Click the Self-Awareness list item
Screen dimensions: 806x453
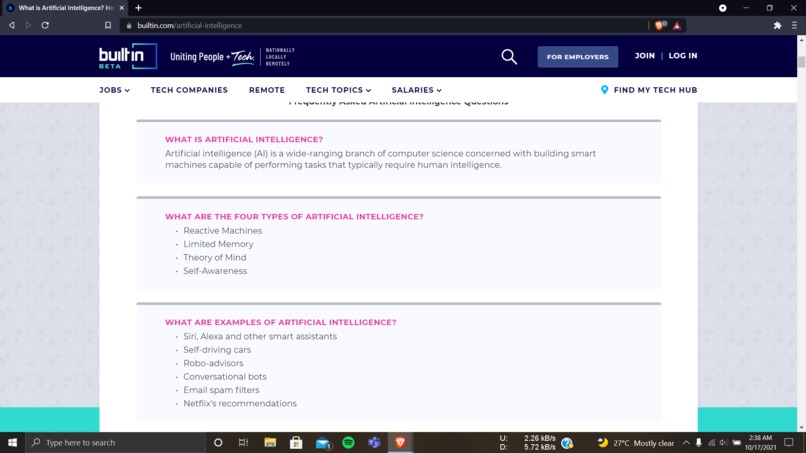[215, 271]
